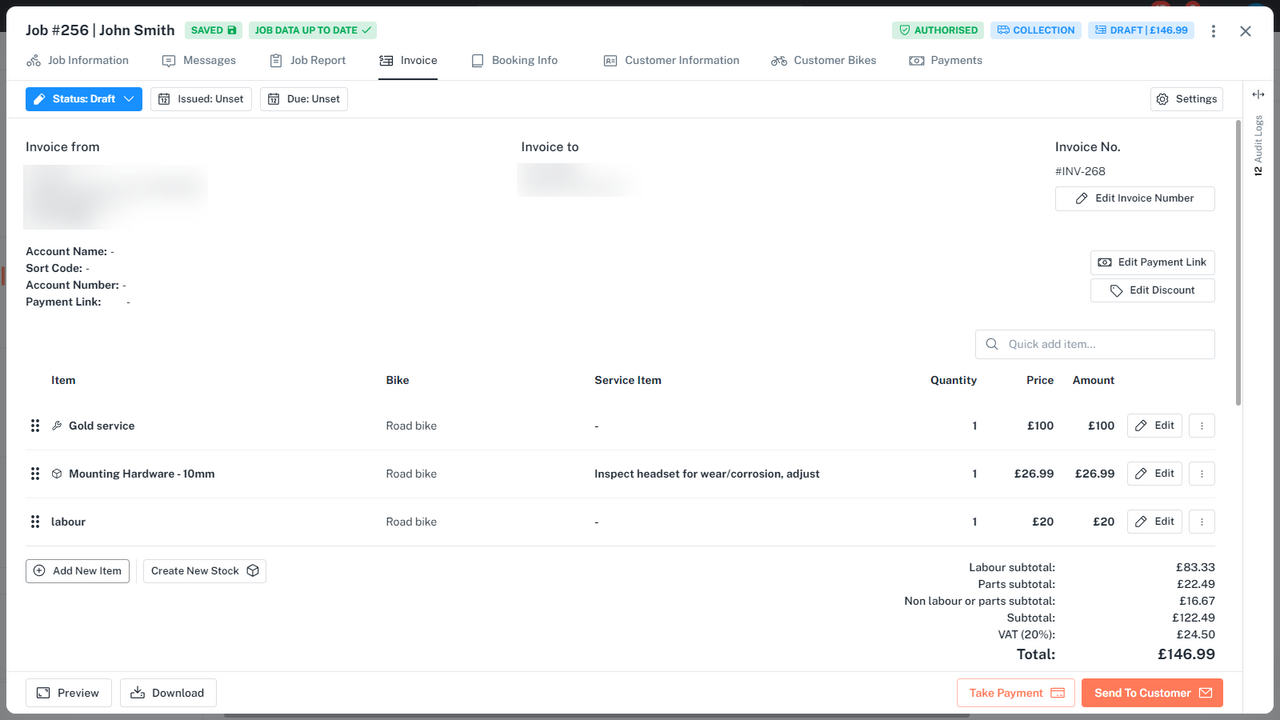Click Edit Payment Link button

1153,262
